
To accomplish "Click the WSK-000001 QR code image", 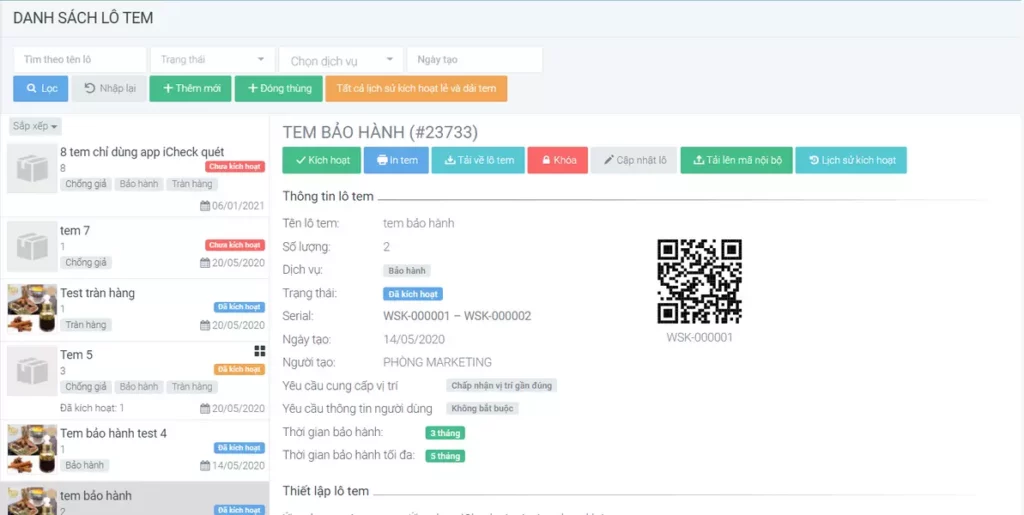I will [x=699, y=282].
